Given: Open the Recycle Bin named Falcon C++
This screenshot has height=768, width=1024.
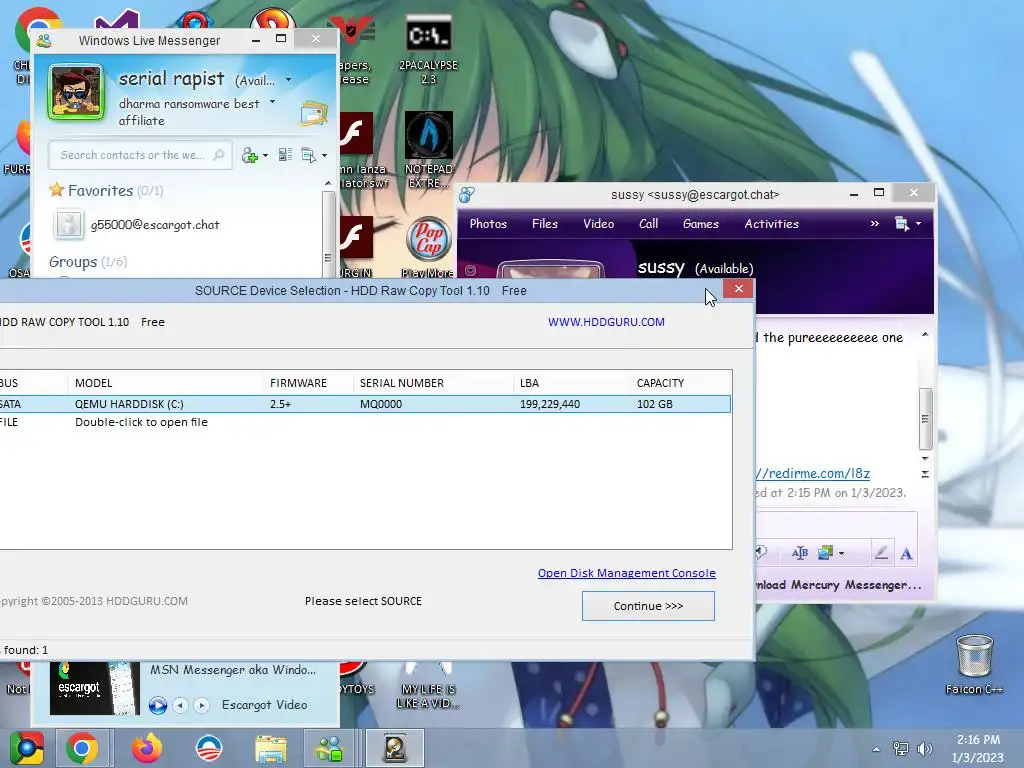Looking at the screenshot, I should (974, 665).
